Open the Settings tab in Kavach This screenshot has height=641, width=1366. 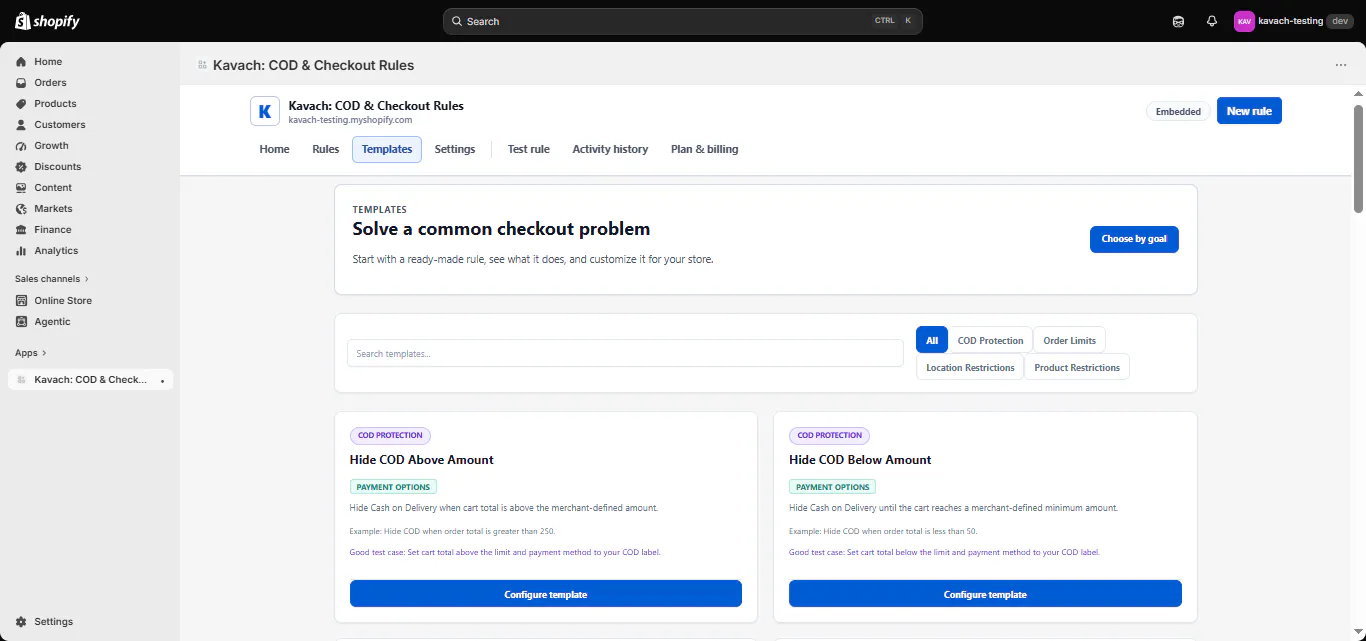pyautogui.click(x=455, y=149)
